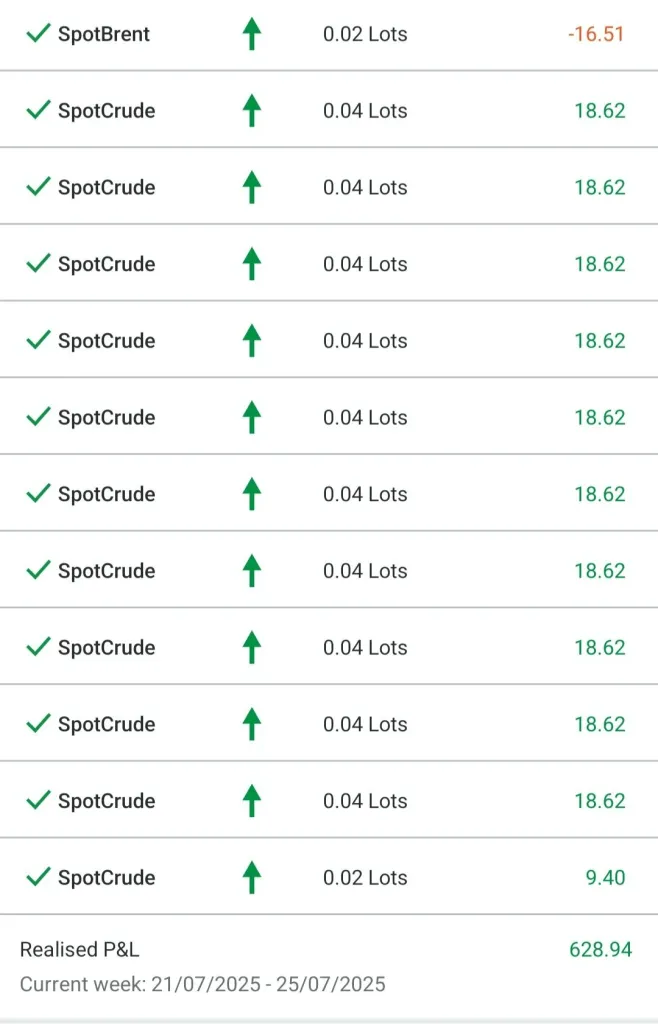This screenshot has height=1024, width=658.
Task: Click the green up arrow in SpotBrent row
Action: pyautogui.click(x=252, y=34)
